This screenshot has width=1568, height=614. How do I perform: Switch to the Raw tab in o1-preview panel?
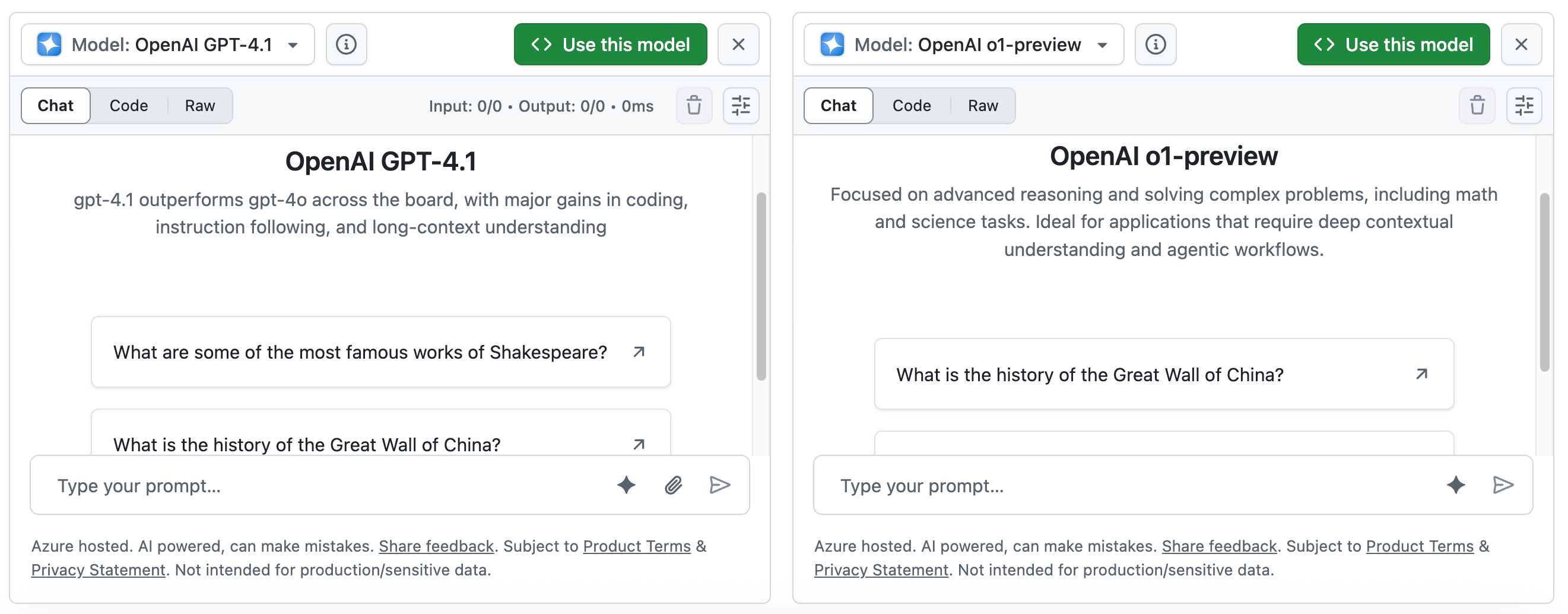pyautogui.click(x=982, y=105)
